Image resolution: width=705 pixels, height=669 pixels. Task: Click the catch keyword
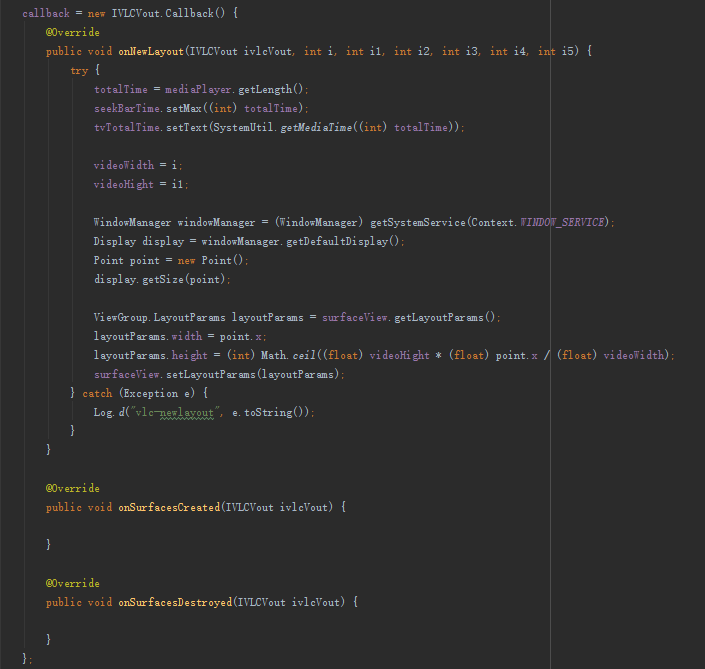97,393
